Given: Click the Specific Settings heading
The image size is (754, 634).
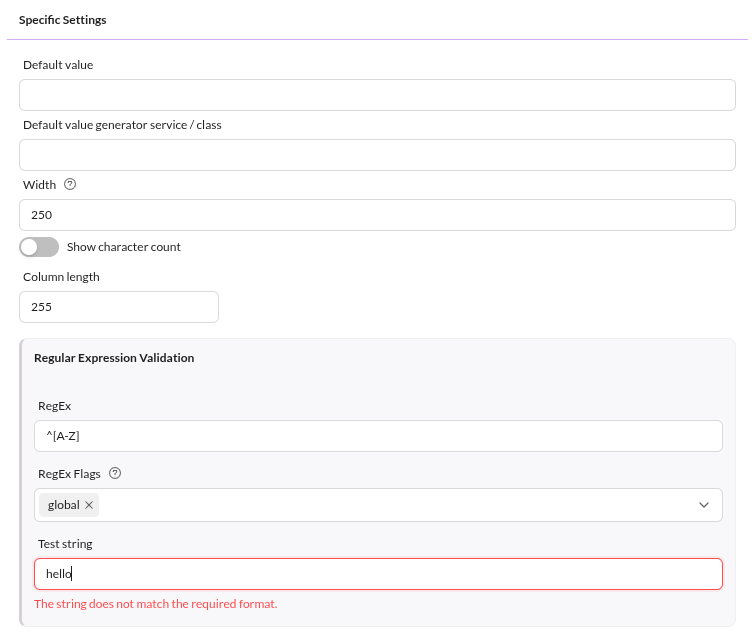Looking at the screenshot, I should pos(63,20).
